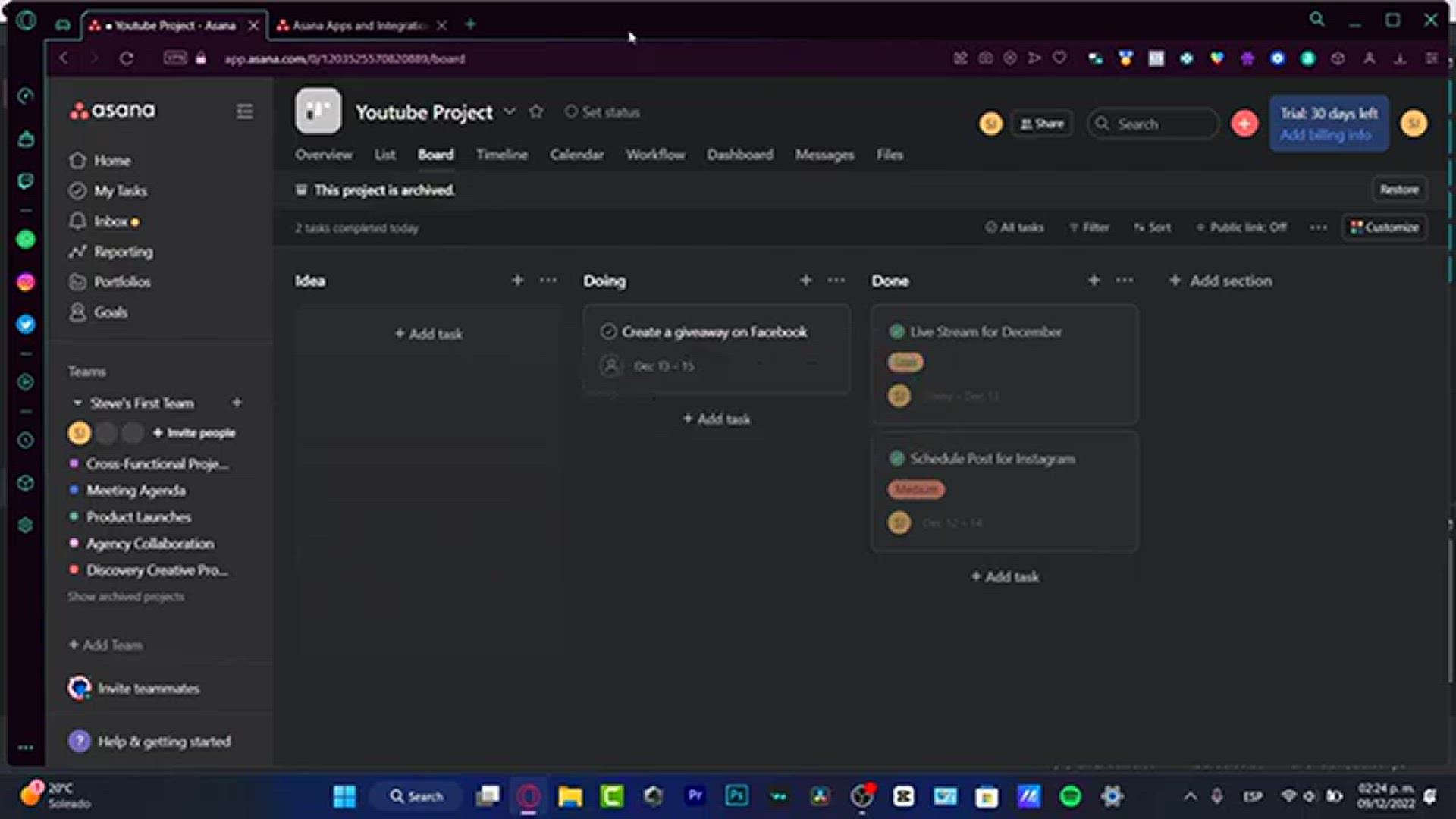Collapse the Asana sidebar hamburger icon
Viewport: 1456px width, 819px height.
pyautogui.click(x=244, y=111)
